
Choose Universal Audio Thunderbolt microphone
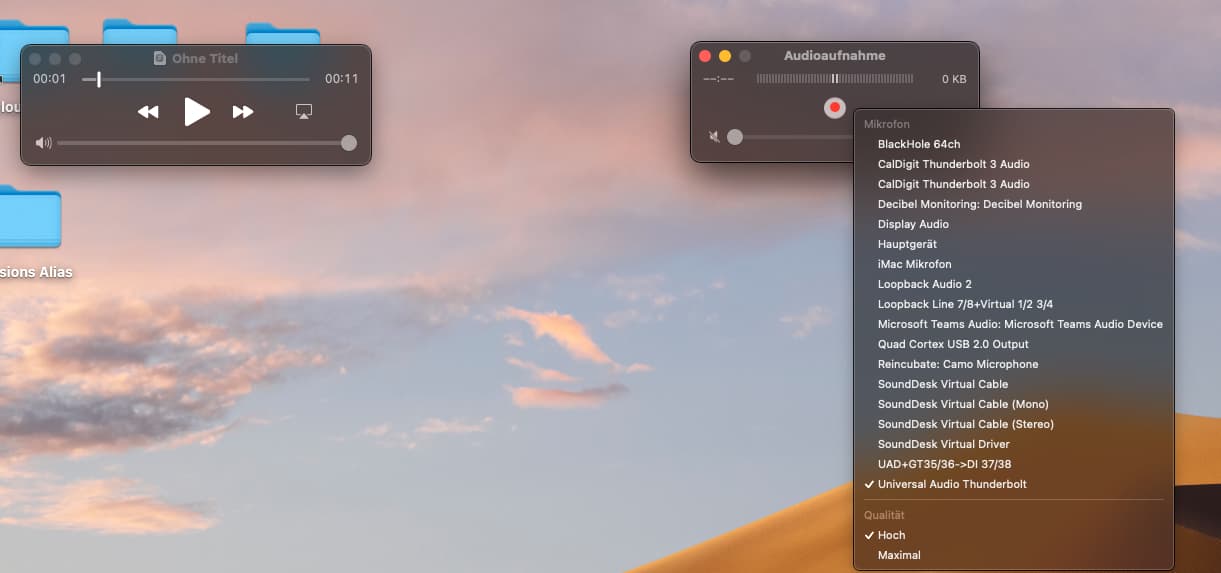click(951, 484)
